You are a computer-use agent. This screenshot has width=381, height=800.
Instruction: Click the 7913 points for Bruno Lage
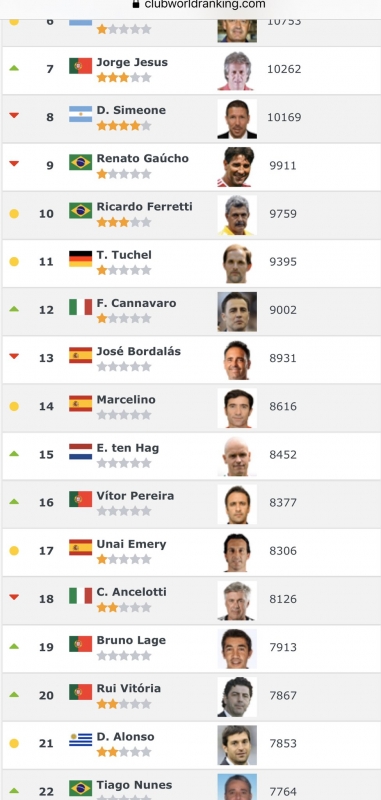[283, 647]
